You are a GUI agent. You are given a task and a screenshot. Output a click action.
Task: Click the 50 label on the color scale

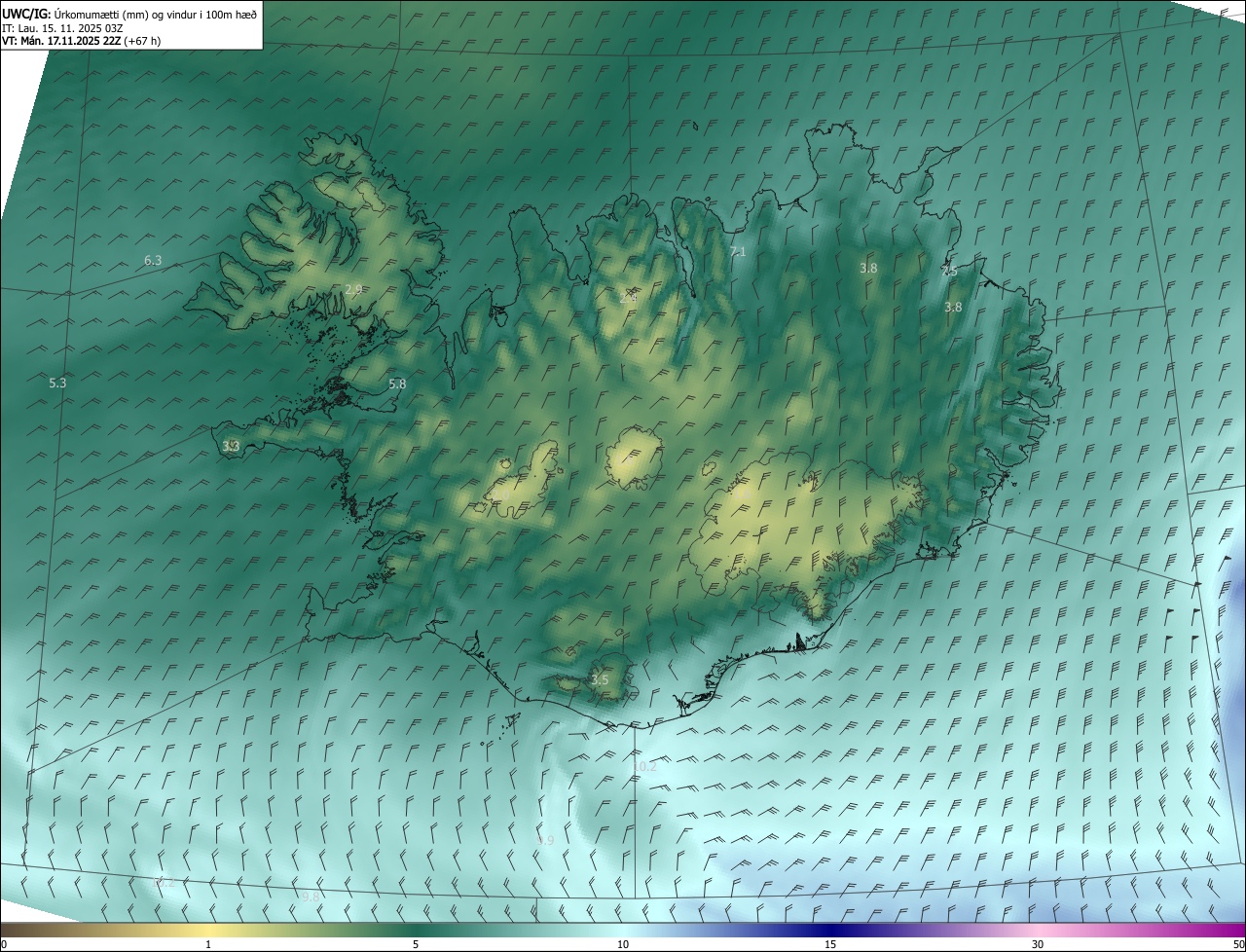(x=1237, y=944)
